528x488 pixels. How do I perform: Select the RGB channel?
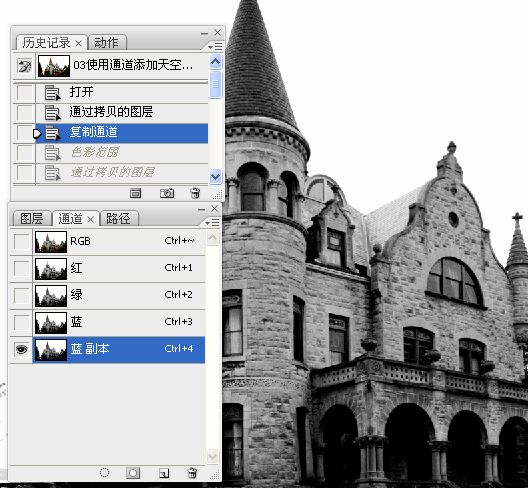pos(119,241)
